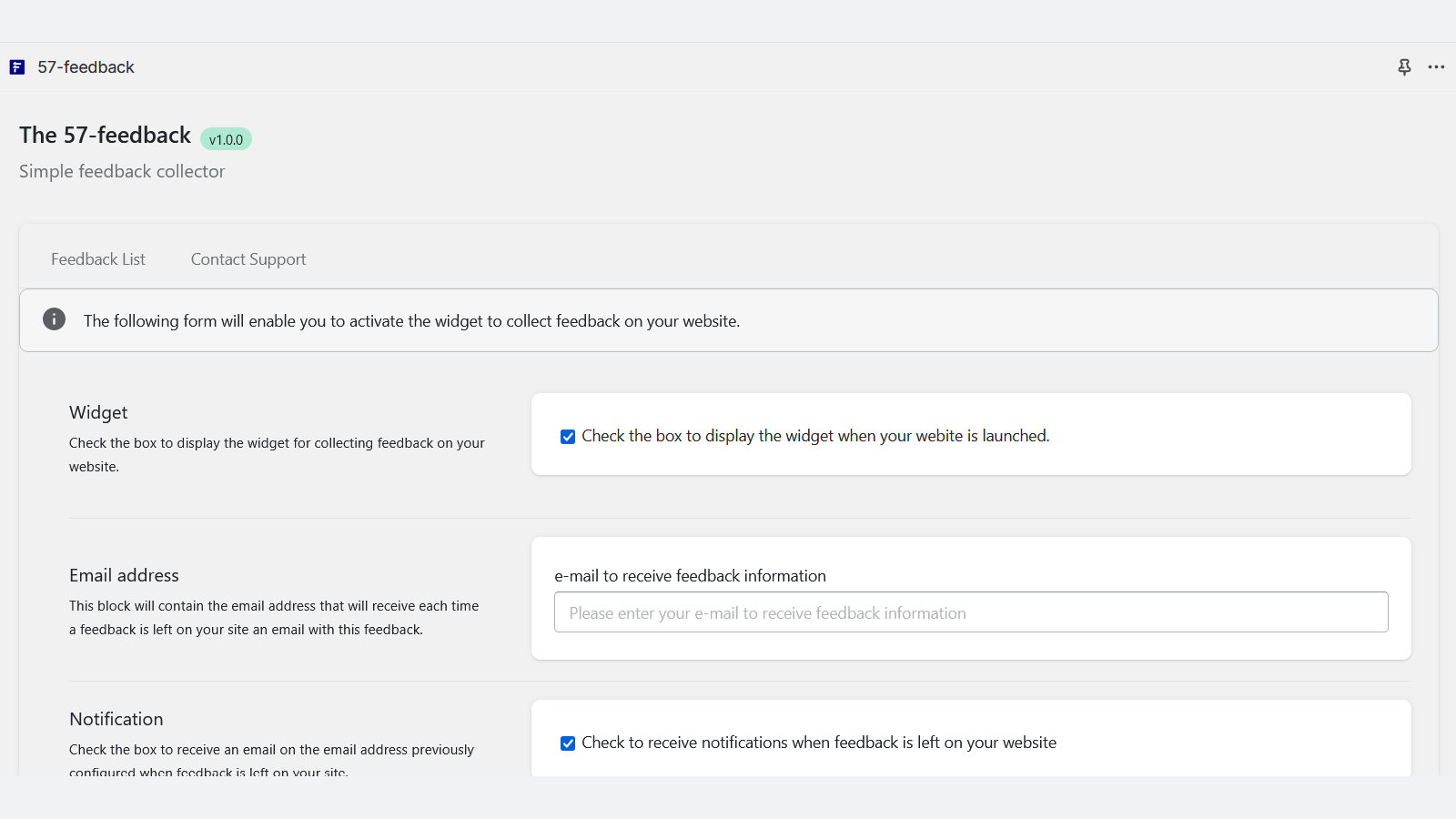The width and height of the screenshot is (1456, 819).
Task: Pin the 57-feedback app
Action: point(1404,67)
